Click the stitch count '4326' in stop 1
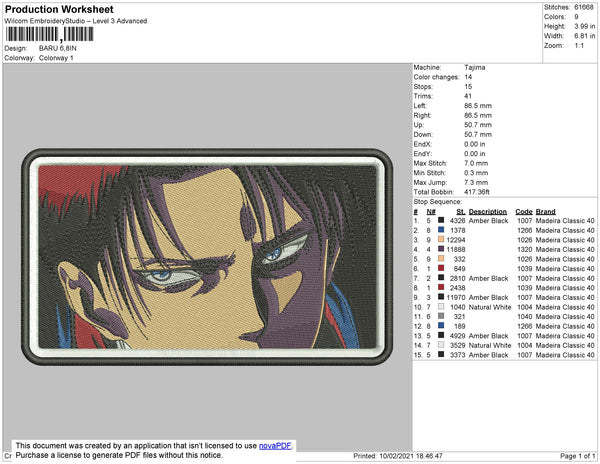The height and width of the screenshot is (464, 600). (458, 221)
